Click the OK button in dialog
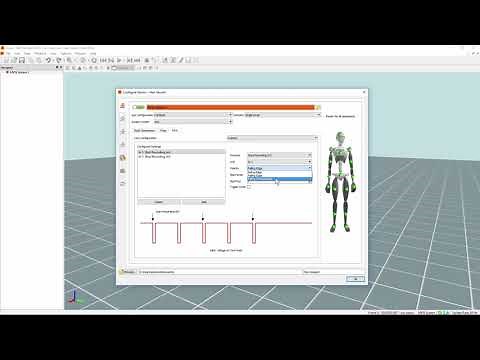Image resolution: width=480 pixels, height=360 pixels. click(x=355, y=279)
